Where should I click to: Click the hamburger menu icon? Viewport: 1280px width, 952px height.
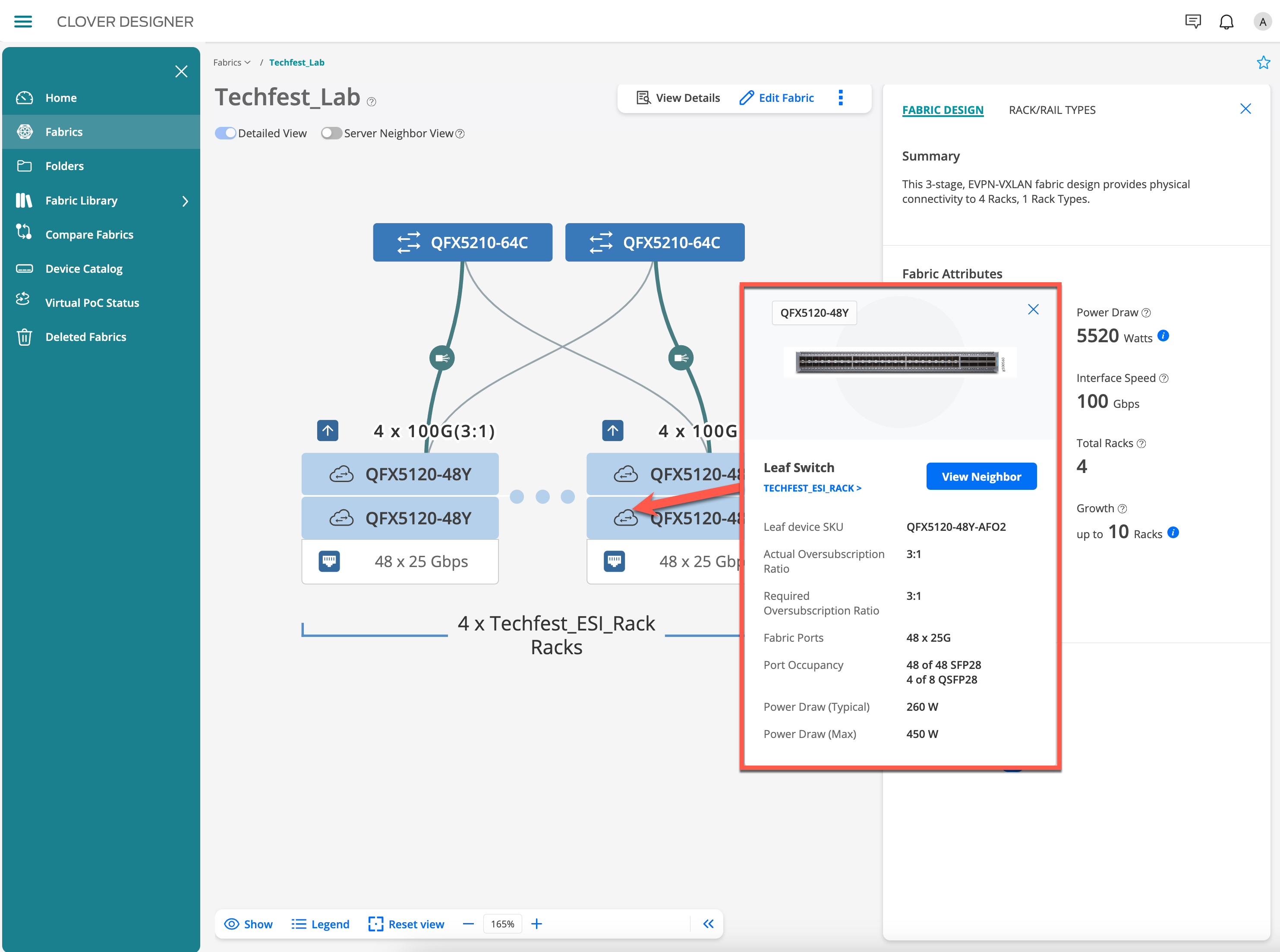(23, 22)
